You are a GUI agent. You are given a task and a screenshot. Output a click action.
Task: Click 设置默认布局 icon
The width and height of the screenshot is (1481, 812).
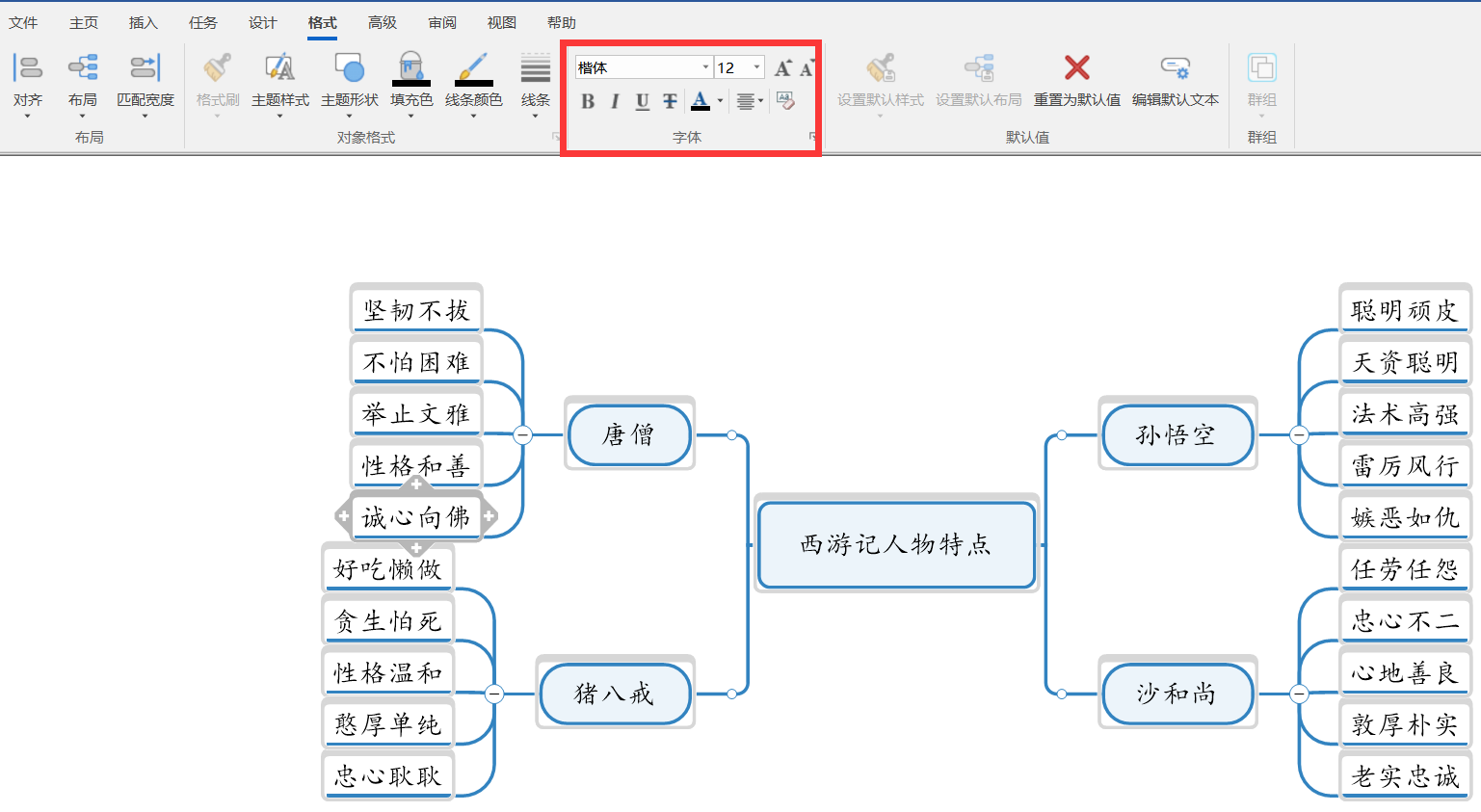(979, 67)
